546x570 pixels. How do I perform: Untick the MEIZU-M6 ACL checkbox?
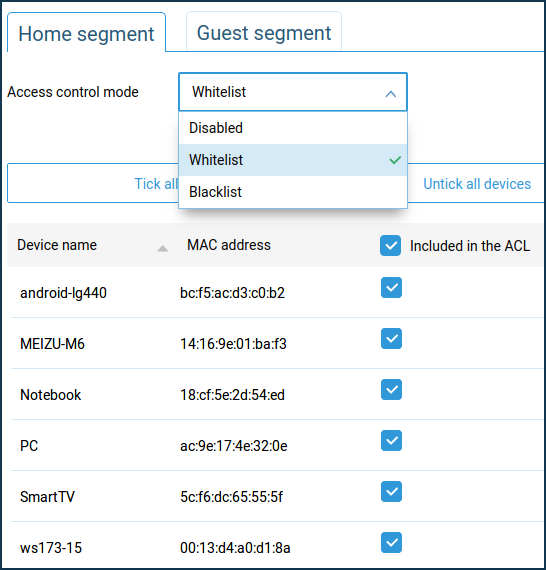coord(391,338)
